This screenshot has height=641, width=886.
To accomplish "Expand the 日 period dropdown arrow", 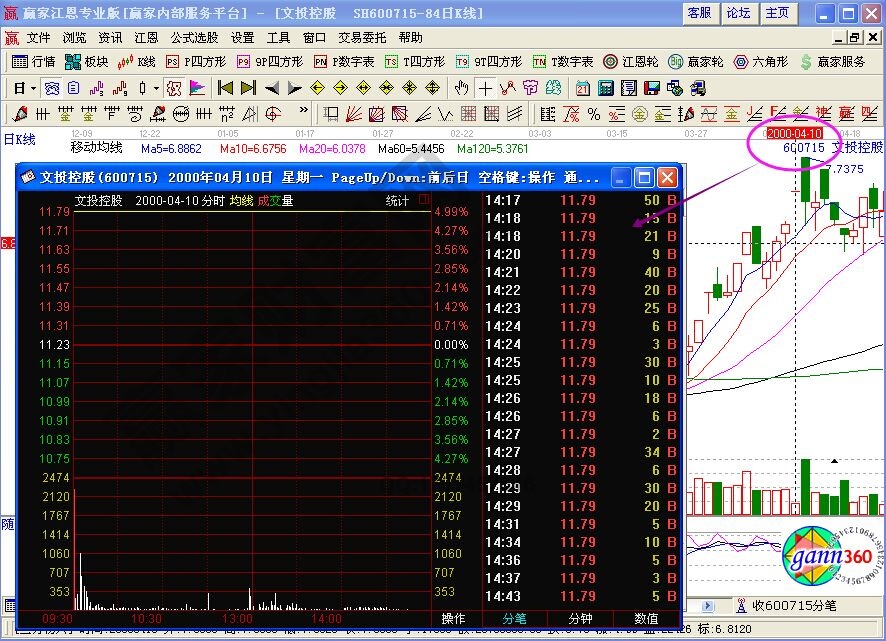I will pos(33,88).
